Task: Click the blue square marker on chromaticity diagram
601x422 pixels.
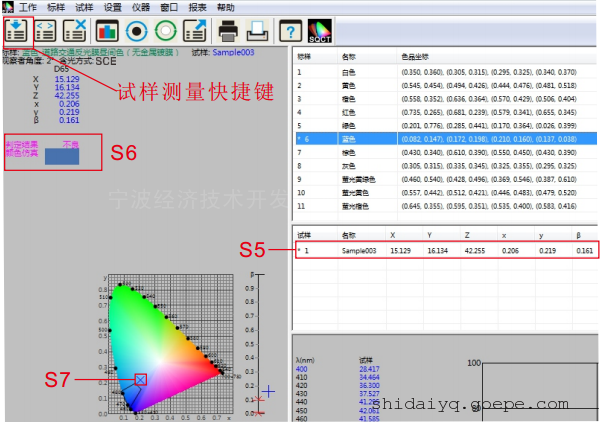Action: point(140,380)
